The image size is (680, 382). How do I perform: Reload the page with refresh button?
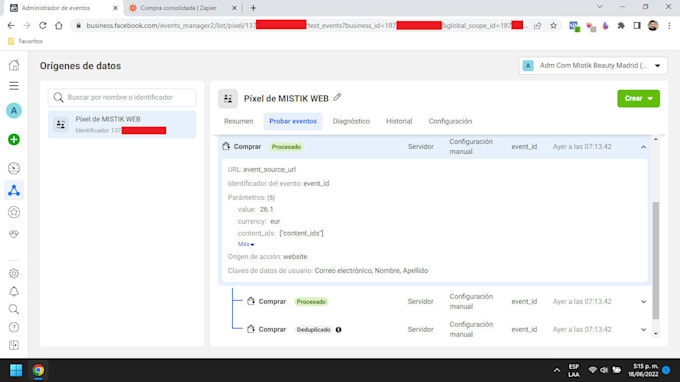pyautogui.click(x=42, y=26)
